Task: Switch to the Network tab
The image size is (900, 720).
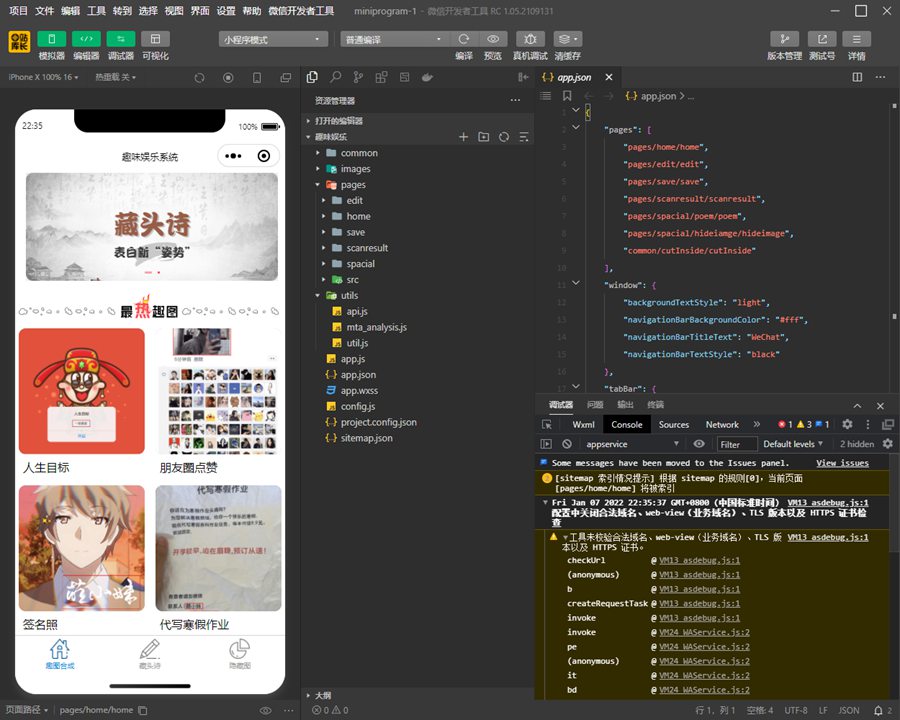Action: 722,424
